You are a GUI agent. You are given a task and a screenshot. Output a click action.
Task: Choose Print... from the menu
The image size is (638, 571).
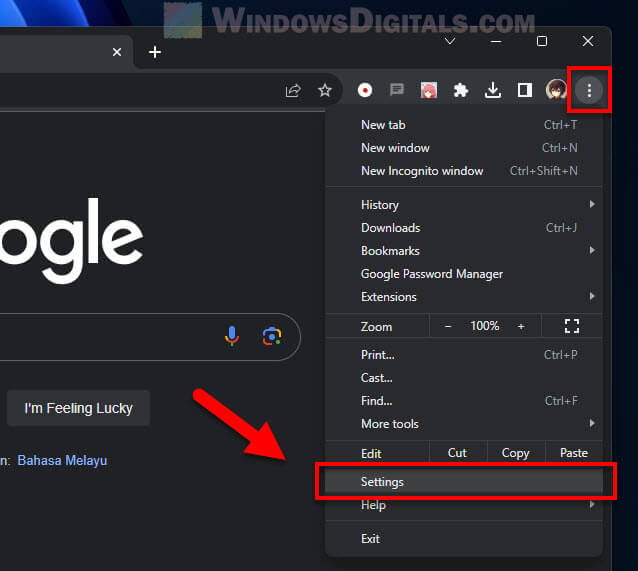464,355
